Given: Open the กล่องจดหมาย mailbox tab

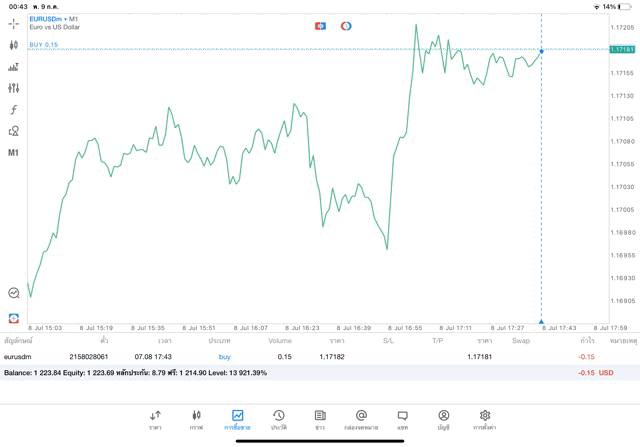Looking at the screenshot, I should pyautogui.click(x=361, y=419).
